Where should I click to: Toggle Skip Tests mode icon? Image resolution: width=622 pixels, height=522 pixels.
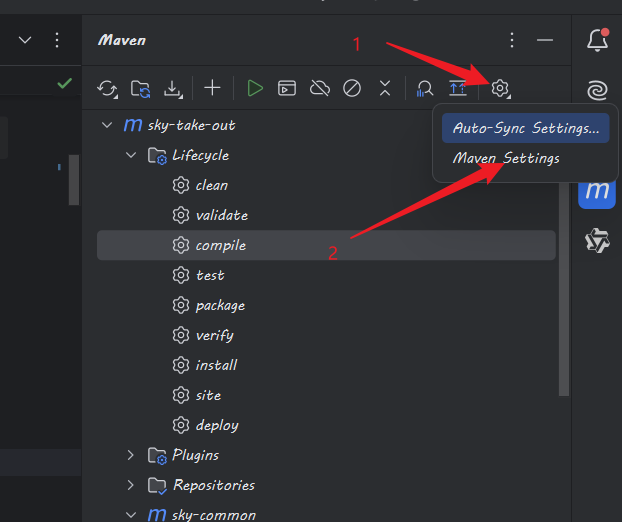click(352, 88)
